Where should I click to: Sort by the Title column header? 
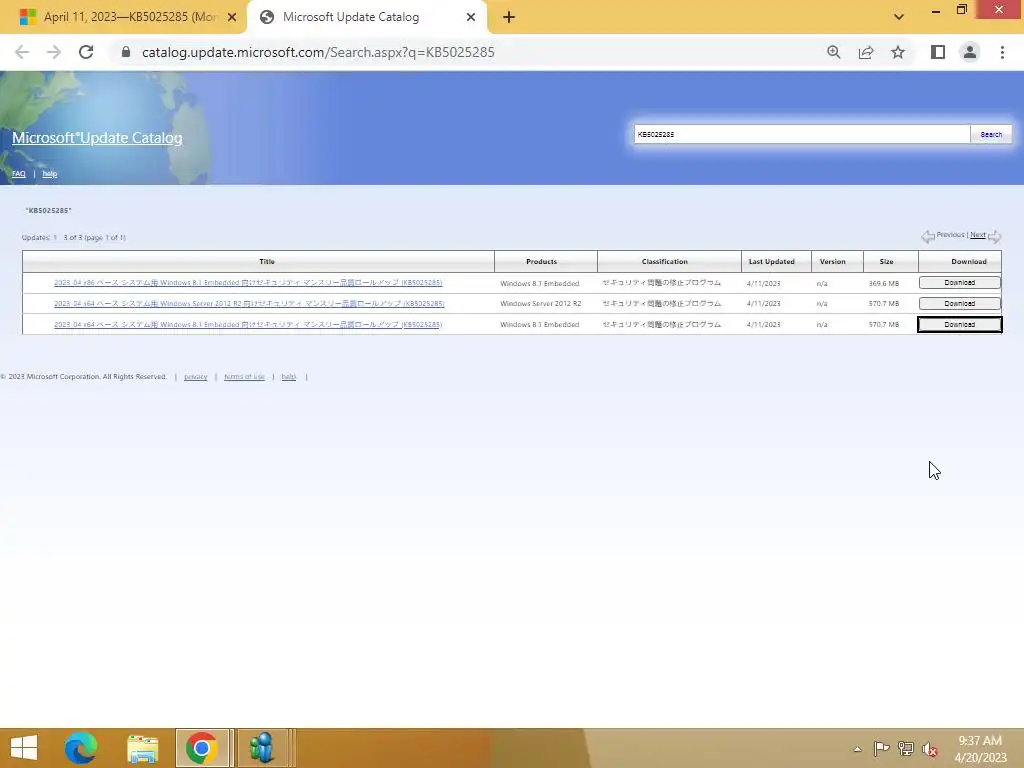point(266,261)
